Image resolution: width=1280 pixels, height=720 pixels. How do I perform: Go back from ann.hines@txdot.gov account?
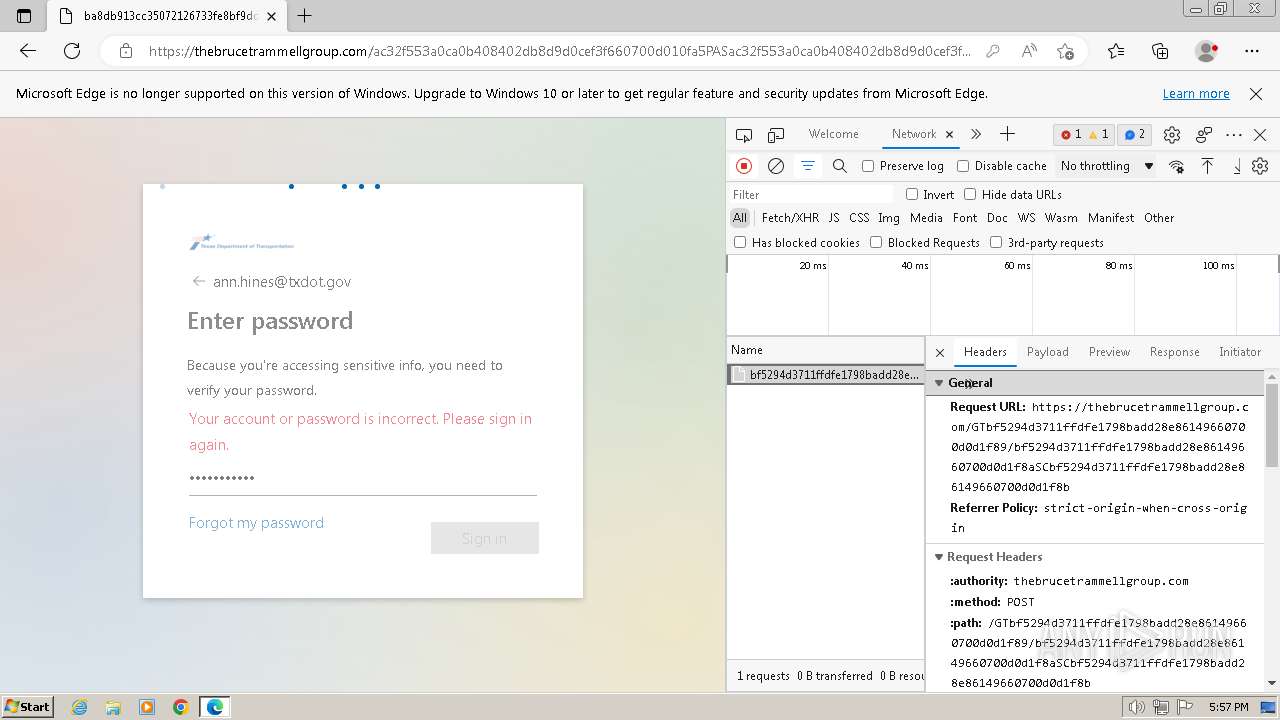pyautogui.click(x=198, y=282)
